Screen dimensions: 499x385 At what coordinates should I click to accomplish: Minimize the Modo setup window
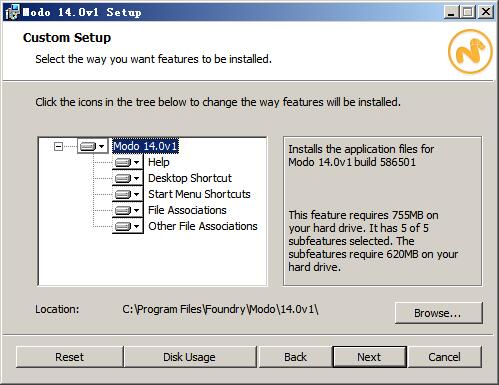point(451,12)
